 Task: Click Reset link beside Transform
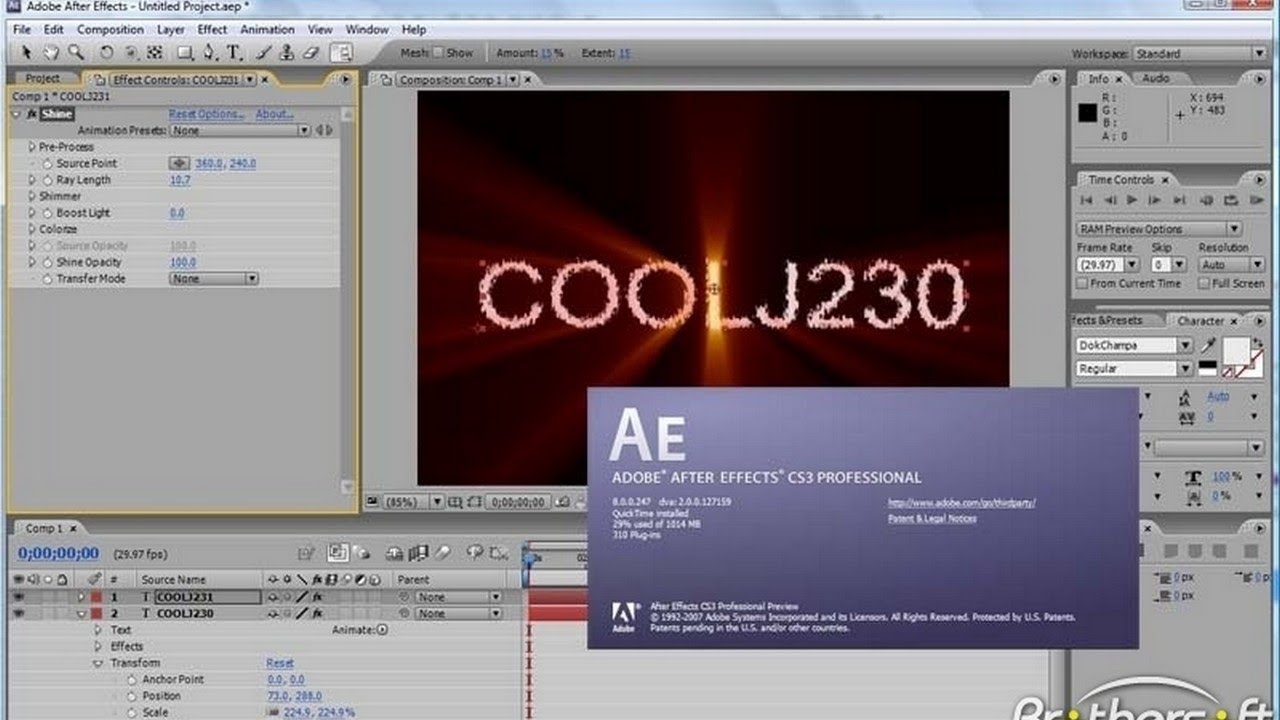(280, 663)
